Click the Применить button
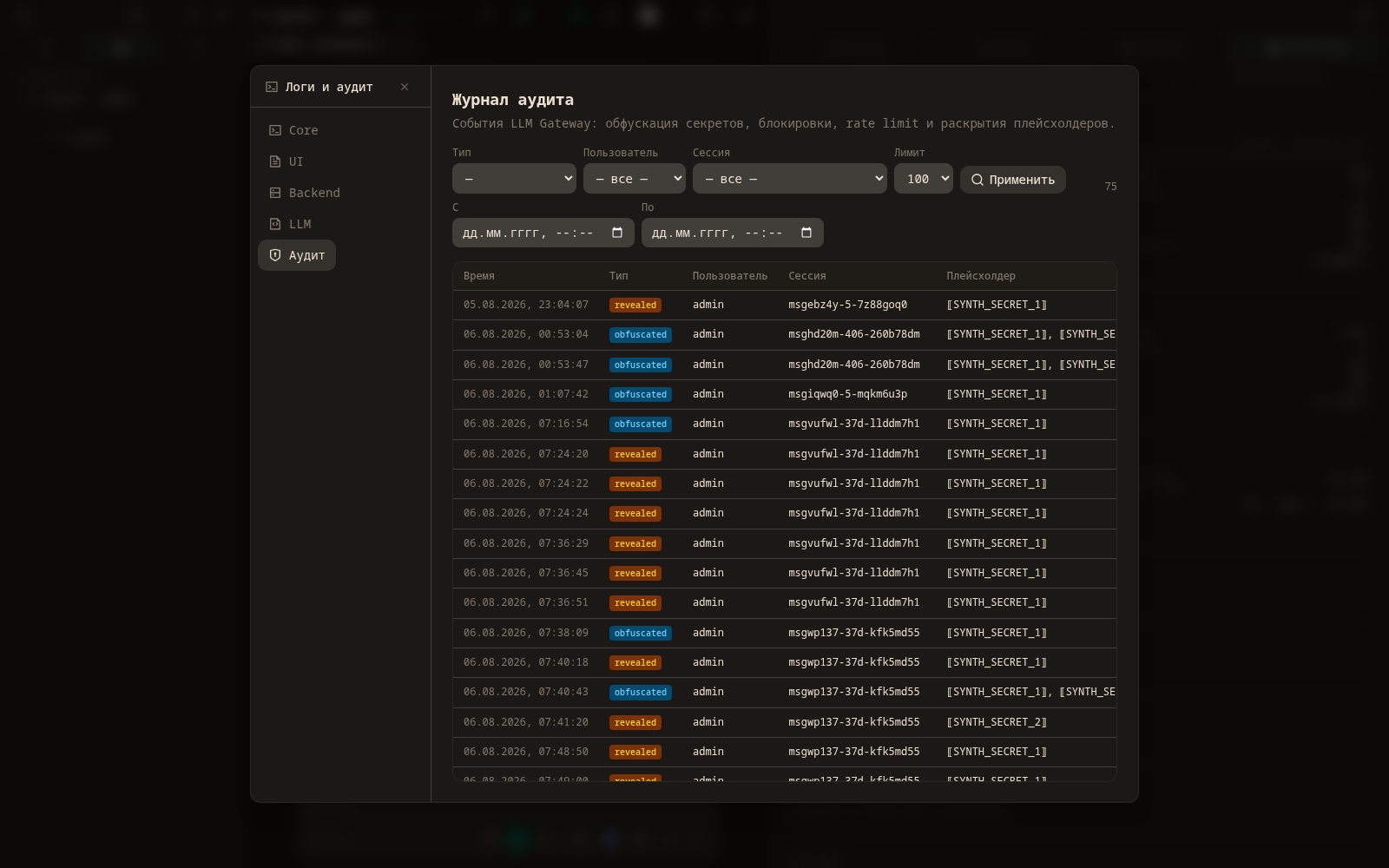The image size is (1389, 868). [1013, 180]
